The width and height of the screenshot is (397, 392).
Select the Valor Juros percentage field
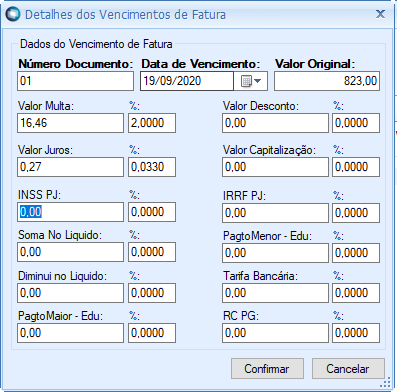coord(152,167)
